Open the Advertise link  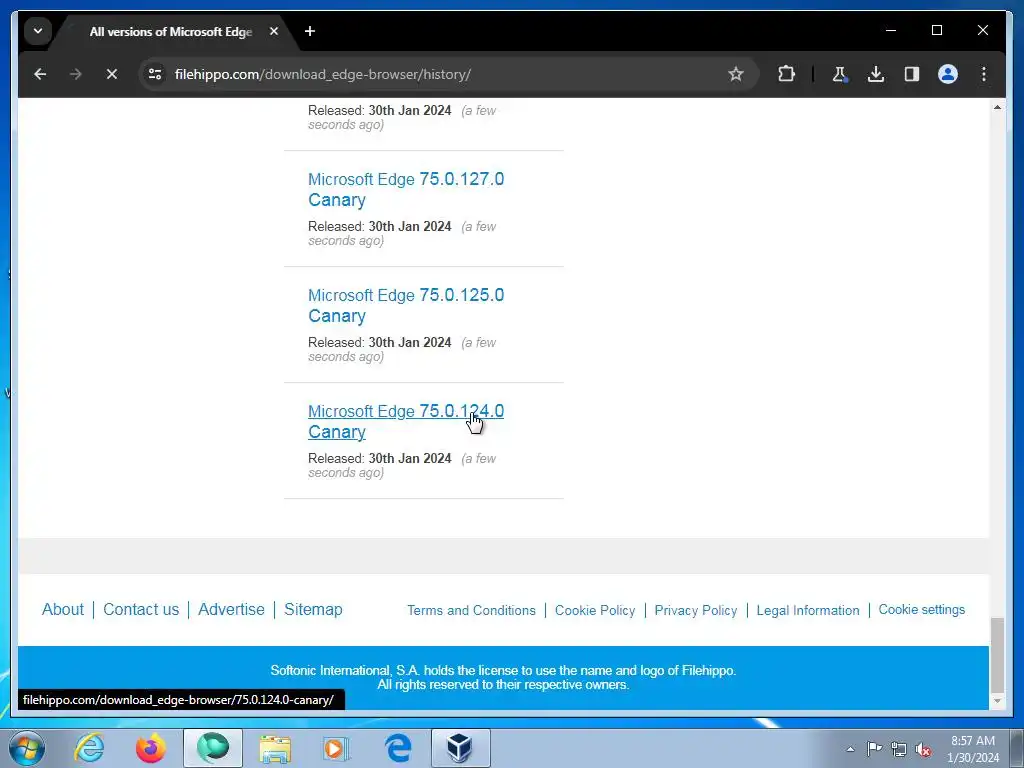tap(231, 609)
